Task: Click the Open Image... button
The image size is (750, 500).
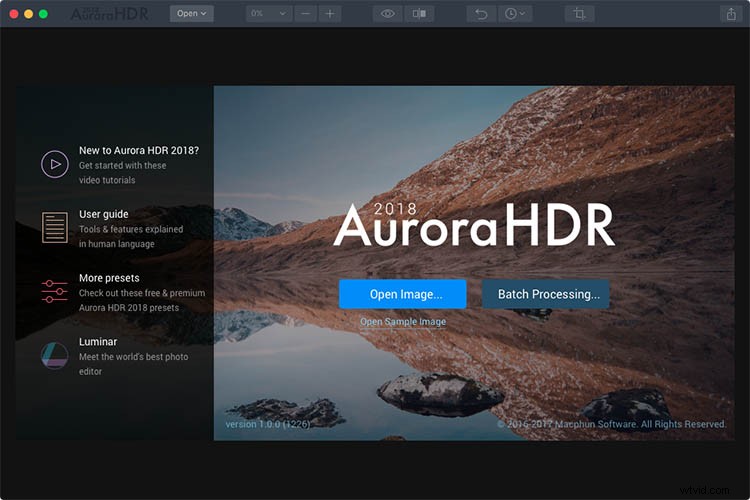Action: coord(403,294)
